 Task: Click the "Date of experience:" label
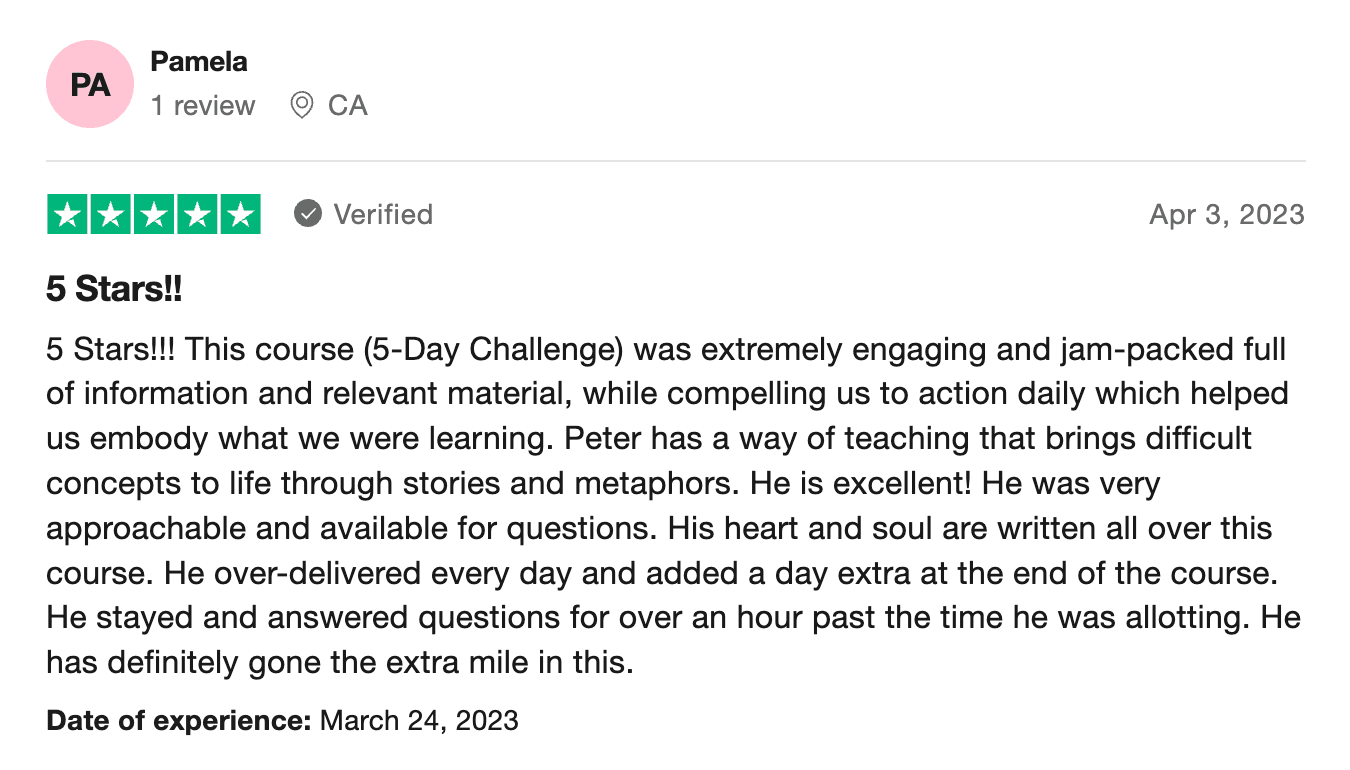[180, 720]
